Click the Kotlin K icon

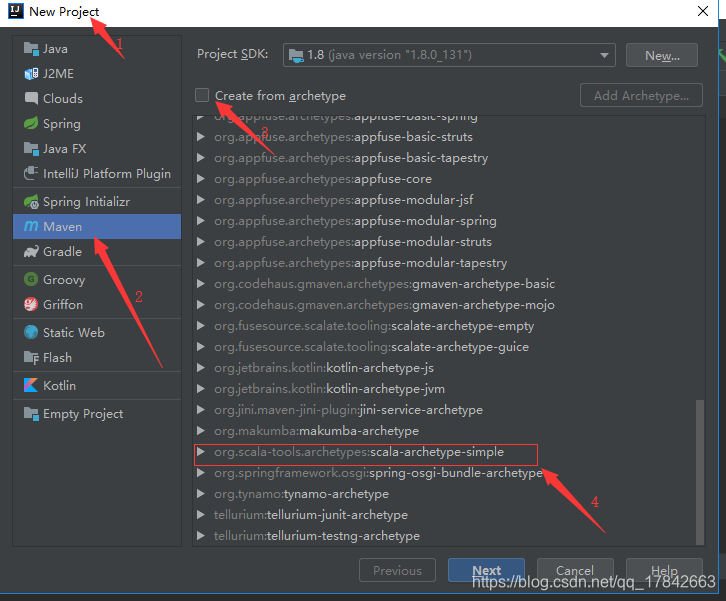31,385
